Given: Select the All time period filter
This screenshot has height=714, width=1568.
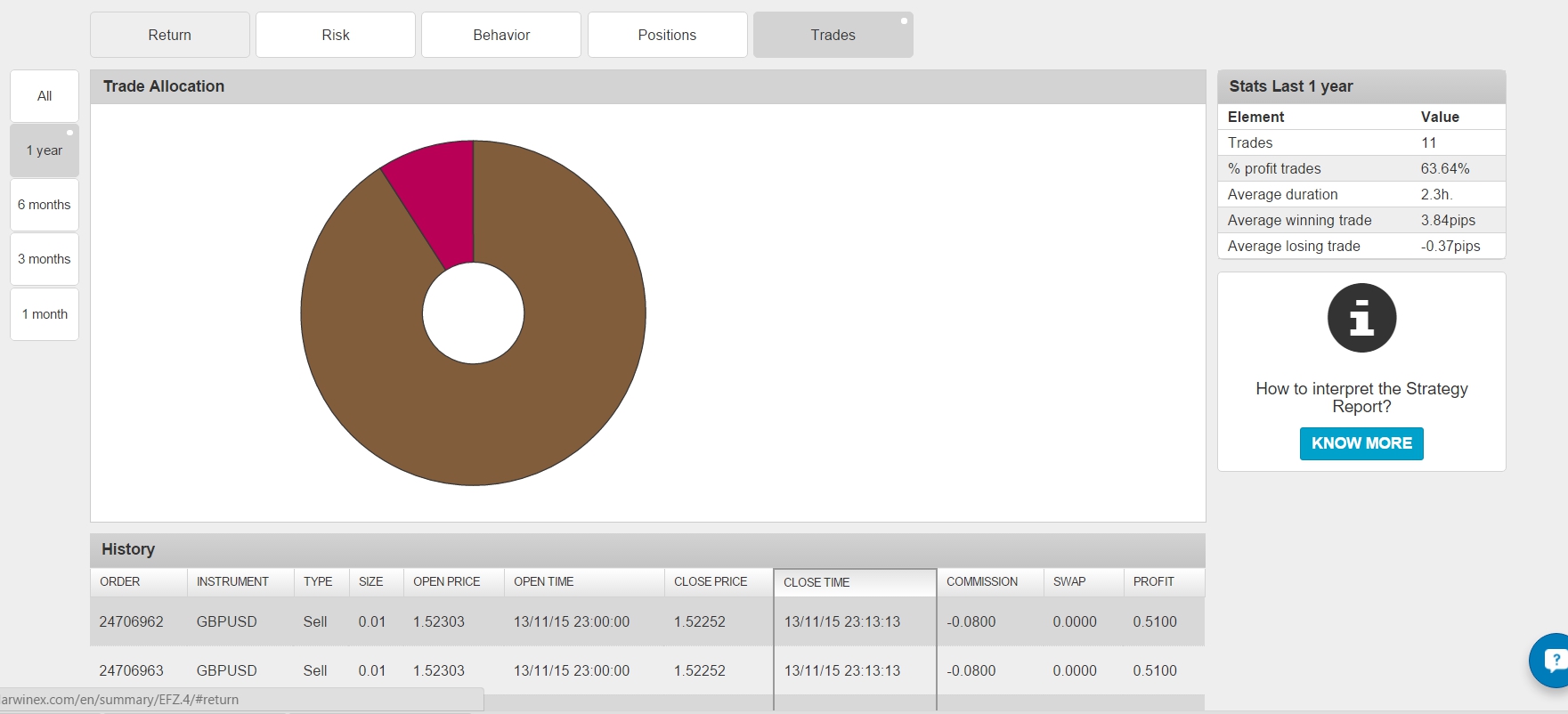Looking at the screenshot, I should click(x=45, y=96).
